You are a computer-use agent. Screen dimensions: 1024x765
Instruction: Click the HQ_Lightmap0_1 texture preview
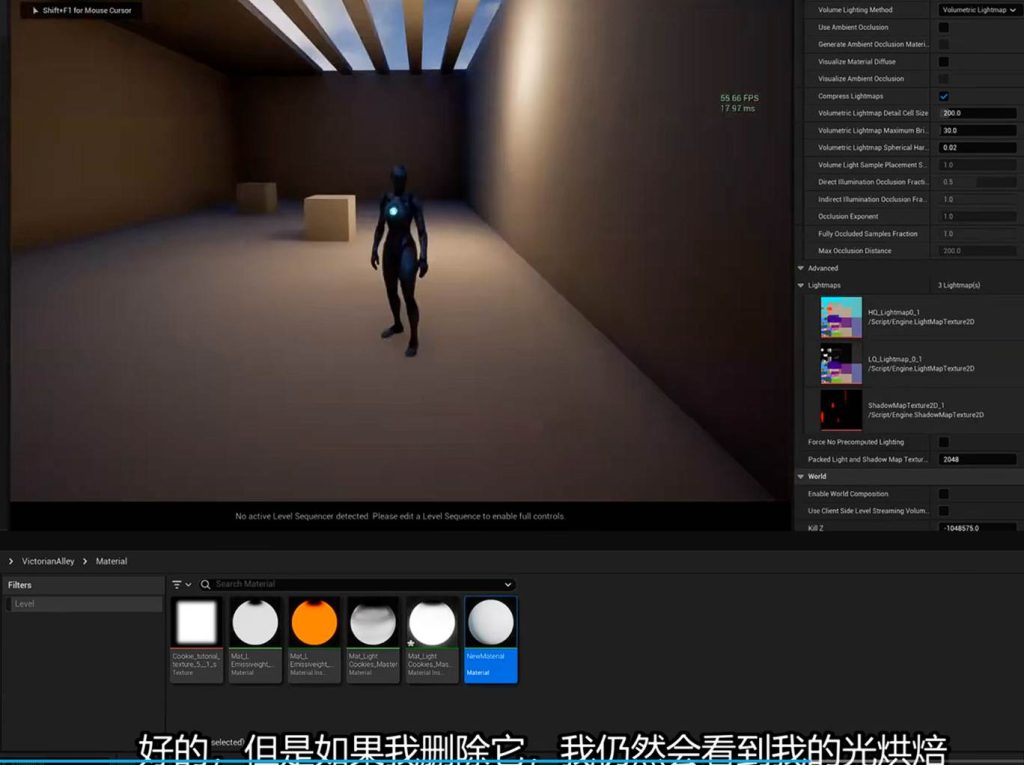841,317
